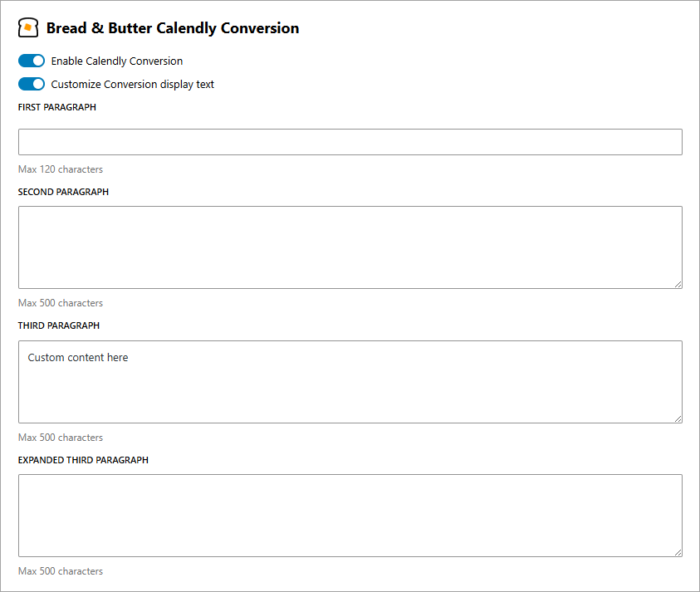Click the Bread & Butter toast logo icon

click(x=28, y=28)
